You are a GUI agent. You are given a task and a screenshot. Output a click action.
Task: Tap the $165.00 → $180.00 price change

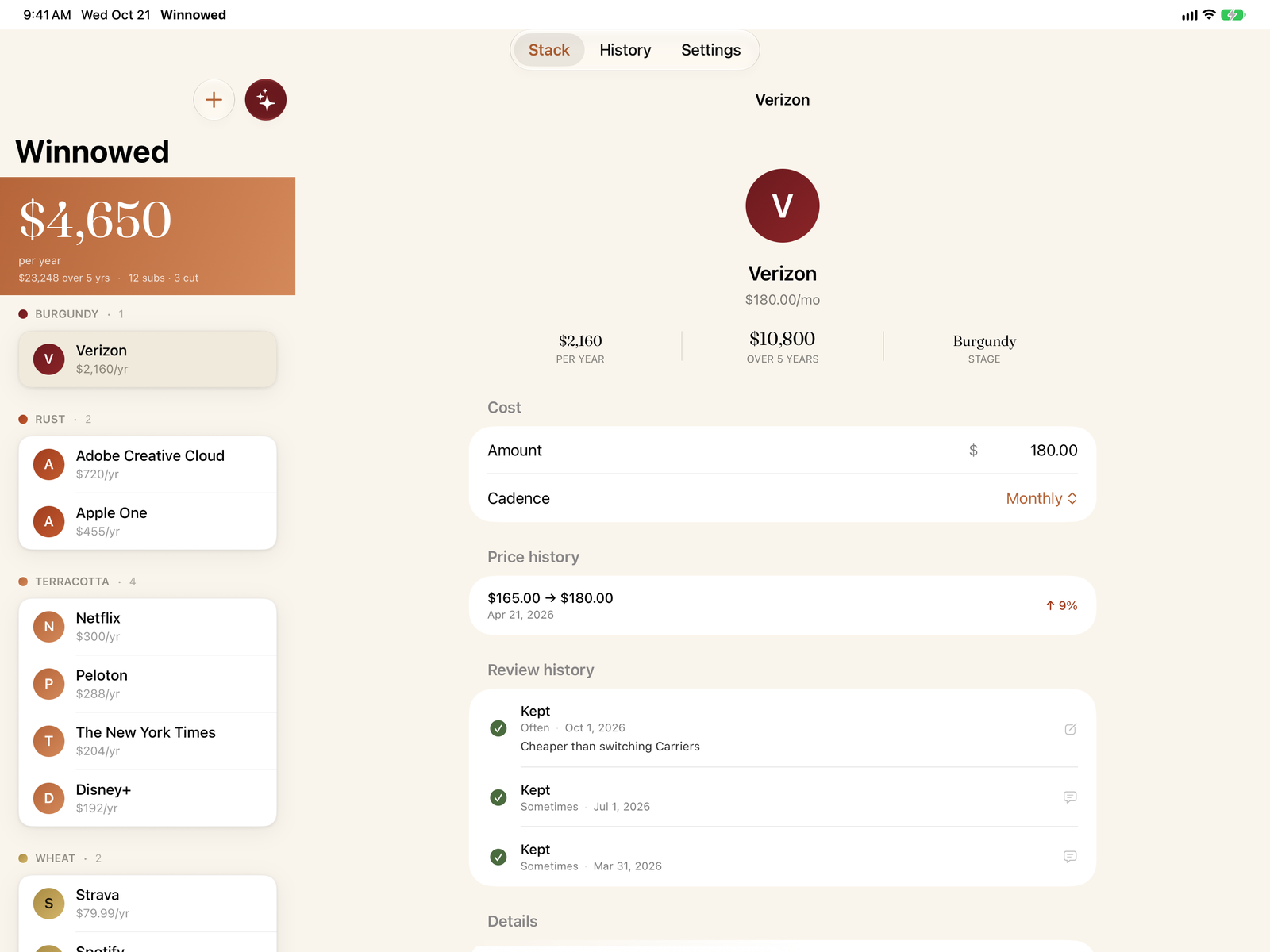pyautogui.click(x=550, y=598)
